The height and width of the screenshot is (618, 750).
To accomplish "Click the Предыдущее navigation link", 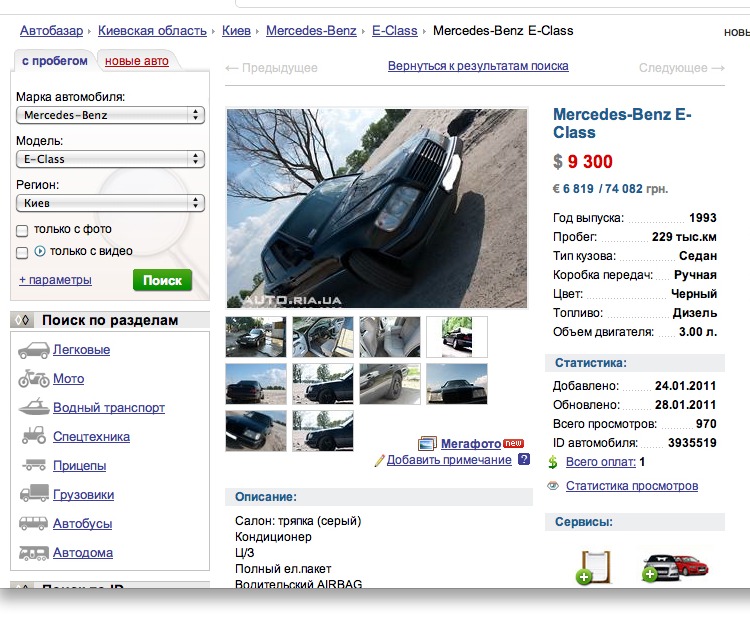I will point(272,68).
